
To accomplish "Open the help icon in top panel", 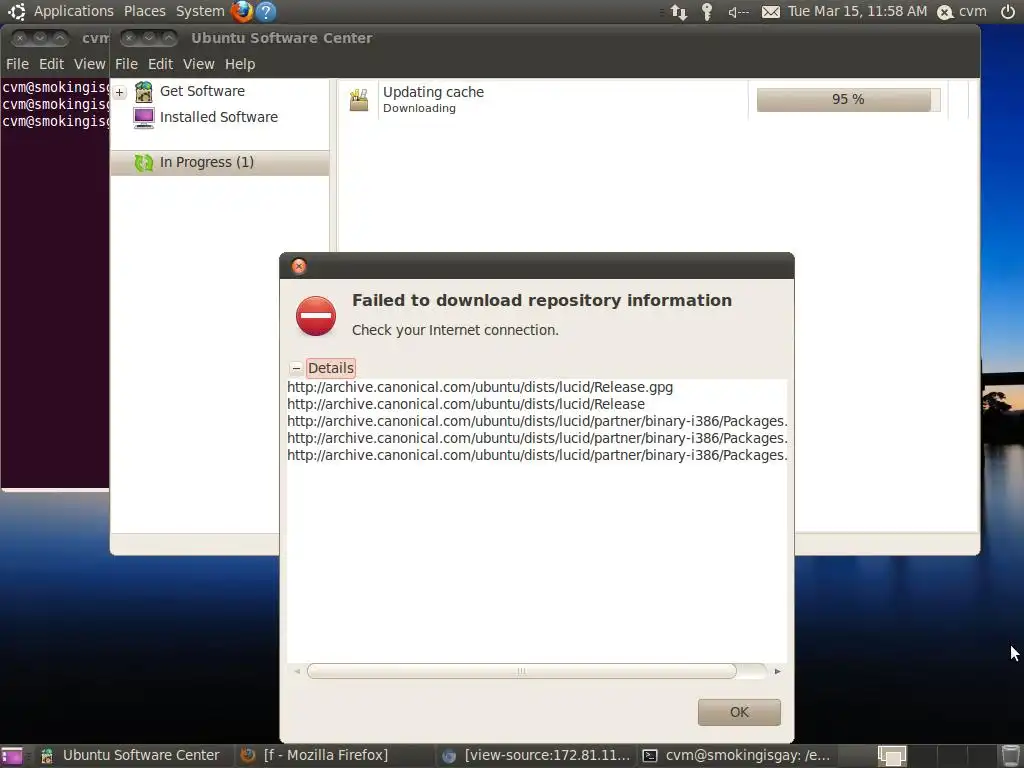I will tap(266, 11).
